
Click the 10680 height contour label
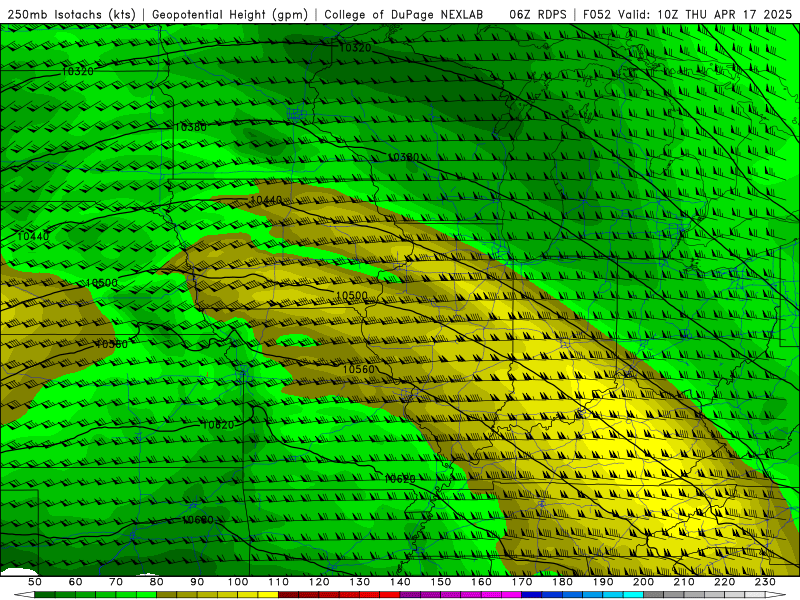198,520
